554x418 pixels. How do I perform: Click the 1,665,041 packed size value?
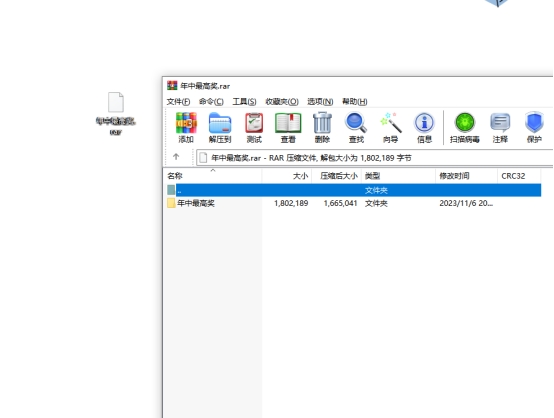pos(340,203)
